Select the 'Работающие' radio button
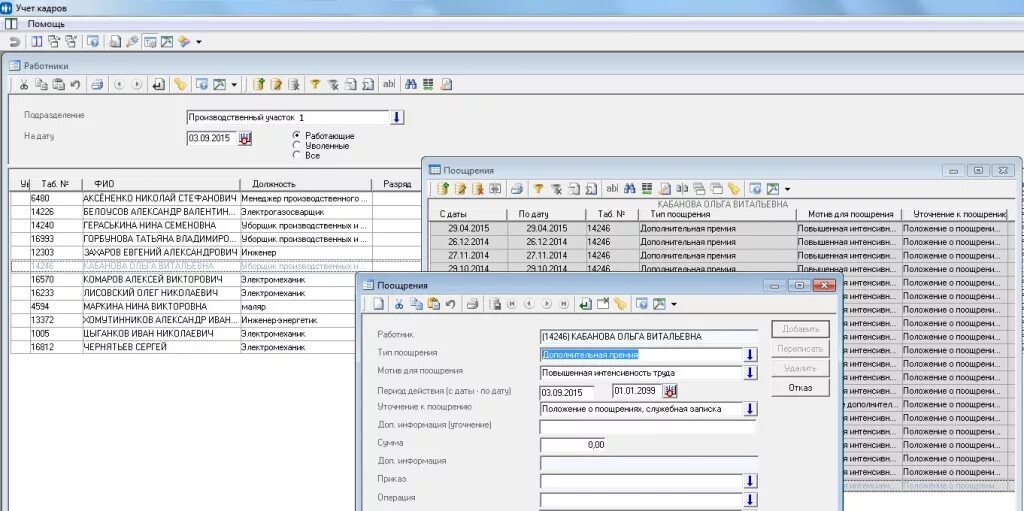Viewport: 1024px width, 511px height. [296, 135]
